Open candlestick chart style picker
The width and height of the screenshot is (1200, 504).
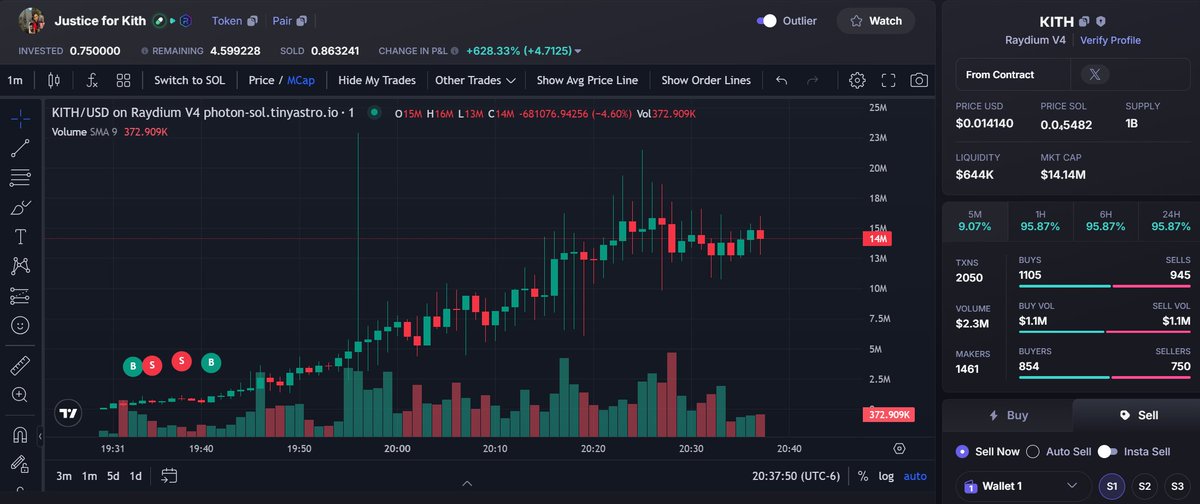[55, 80]
